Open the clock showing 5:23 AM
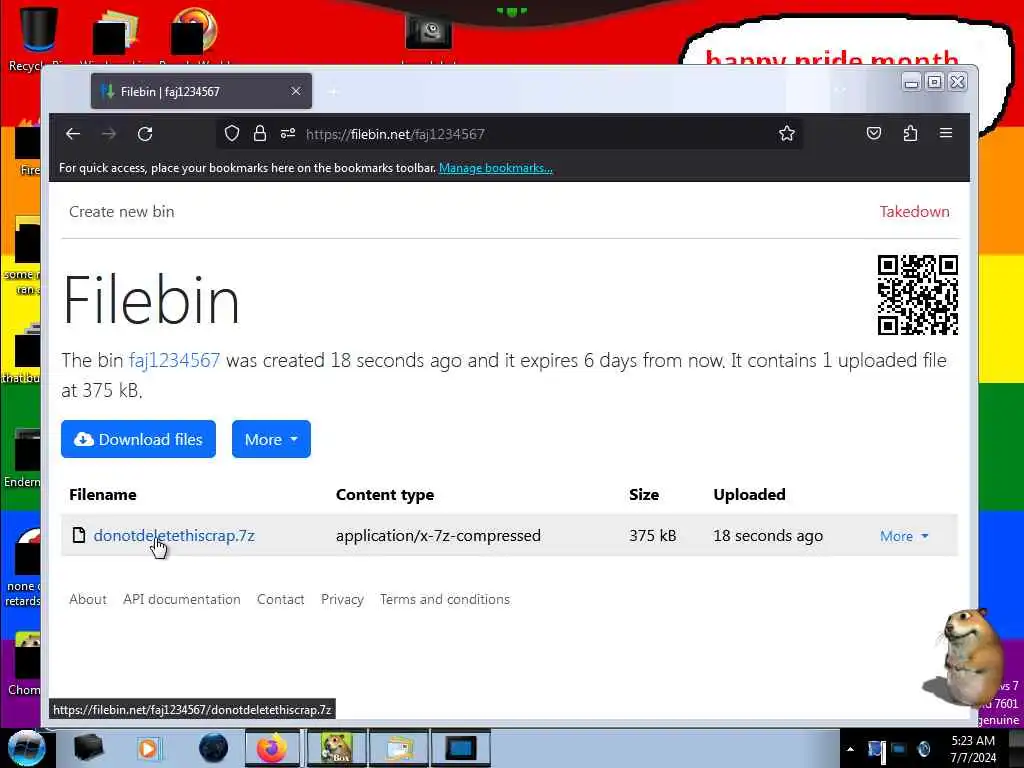Image resolution: width=1024 pixels, height=768 pixels. pos(973,749)
